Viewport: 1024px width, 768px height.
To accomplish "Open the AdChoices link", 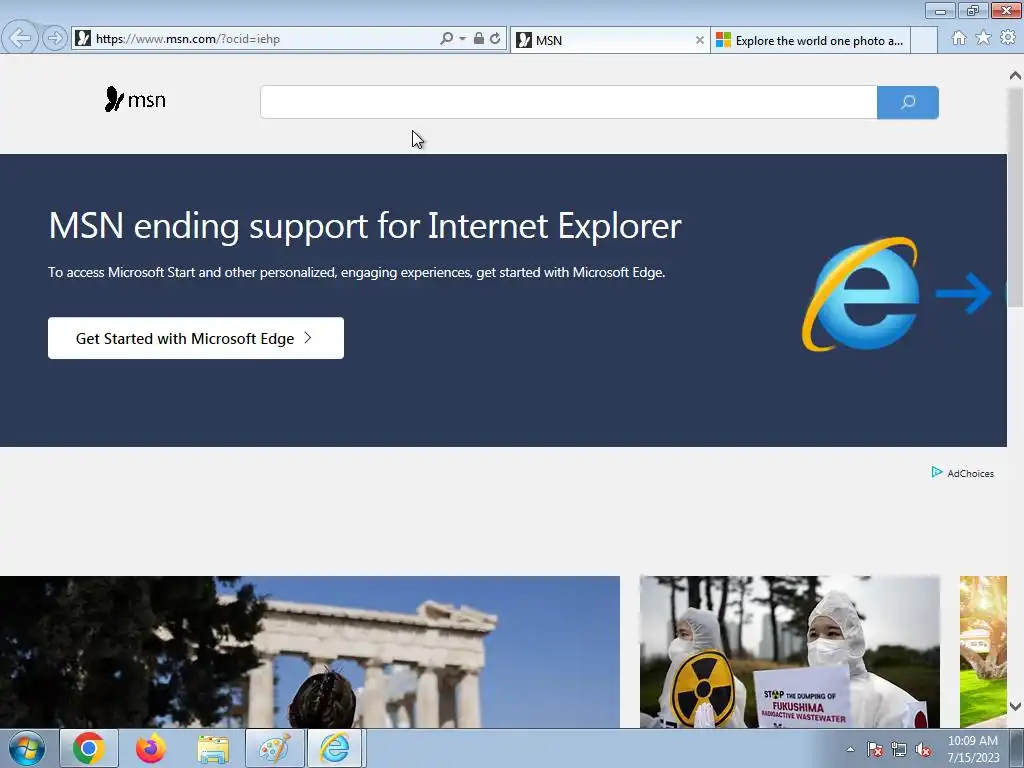I will pyautogui.click(x=970, y=473).
